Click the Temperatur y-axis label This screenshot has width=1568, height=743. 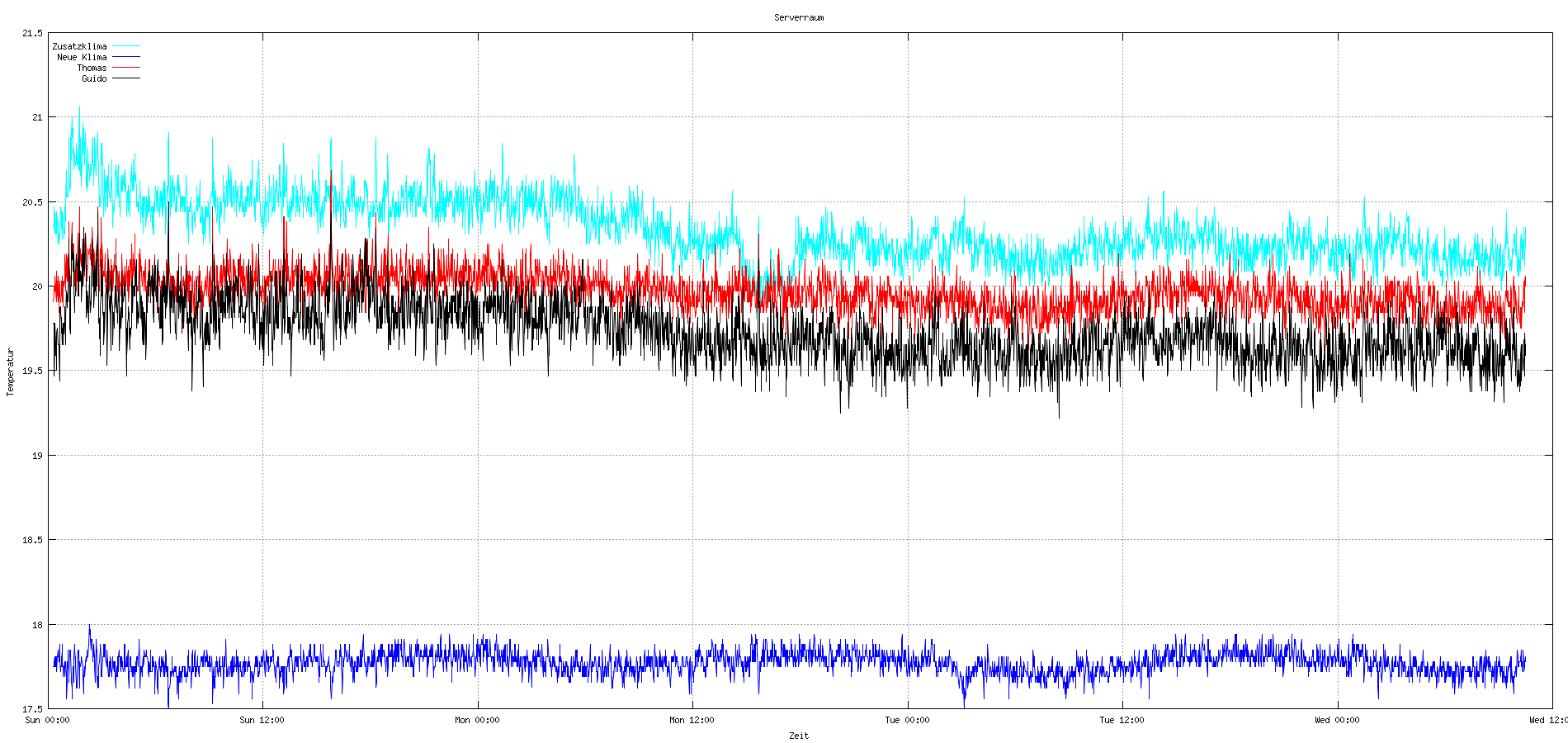11,371
